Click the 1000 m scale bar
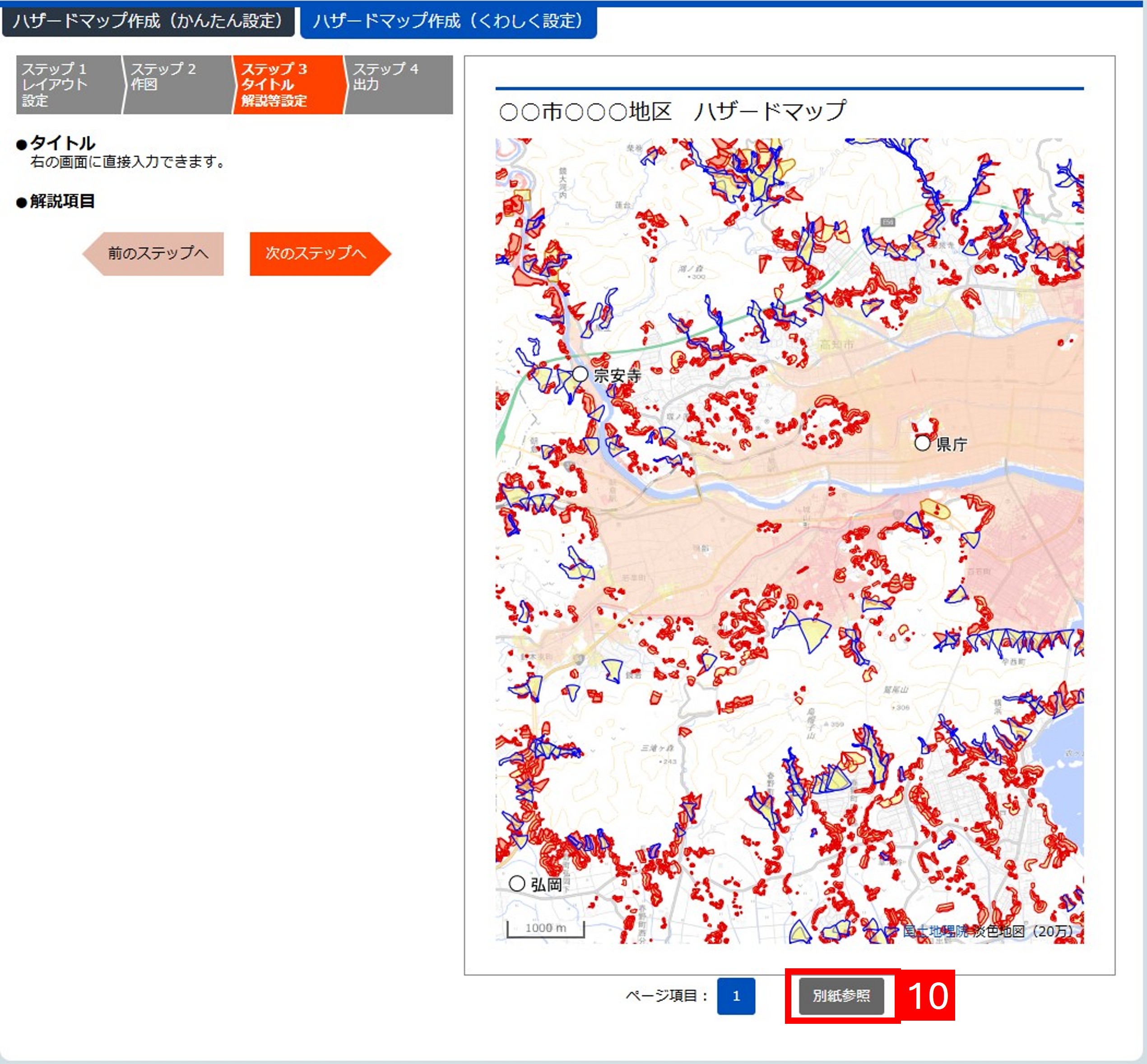 tap(545, 928)
